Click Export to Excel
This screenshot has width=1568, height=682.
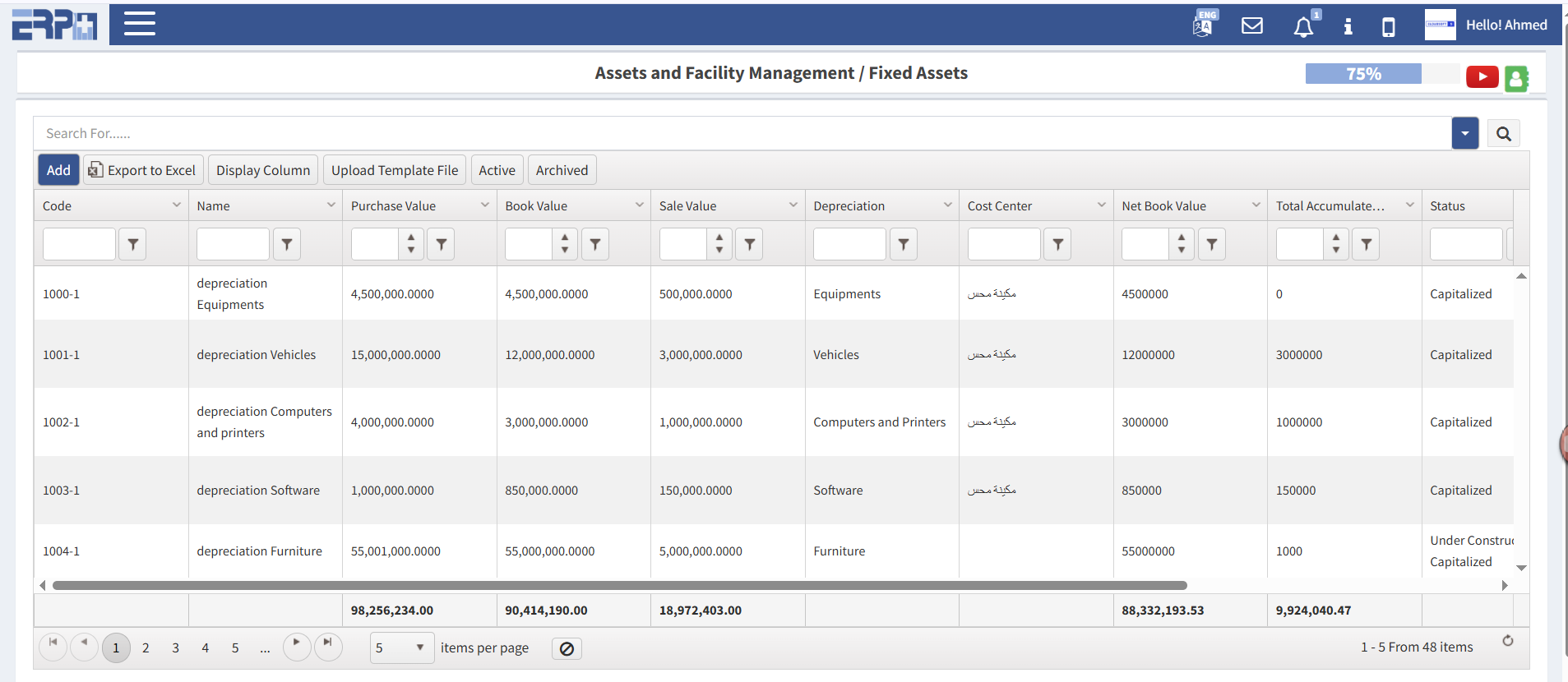(142, 170)
